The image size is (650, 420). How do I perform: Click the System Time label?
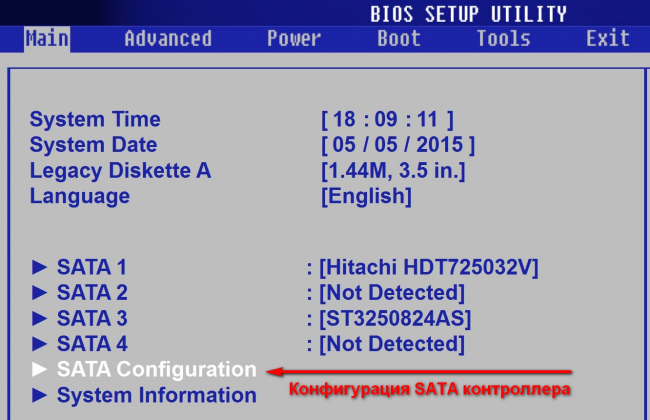click(95, 120)
